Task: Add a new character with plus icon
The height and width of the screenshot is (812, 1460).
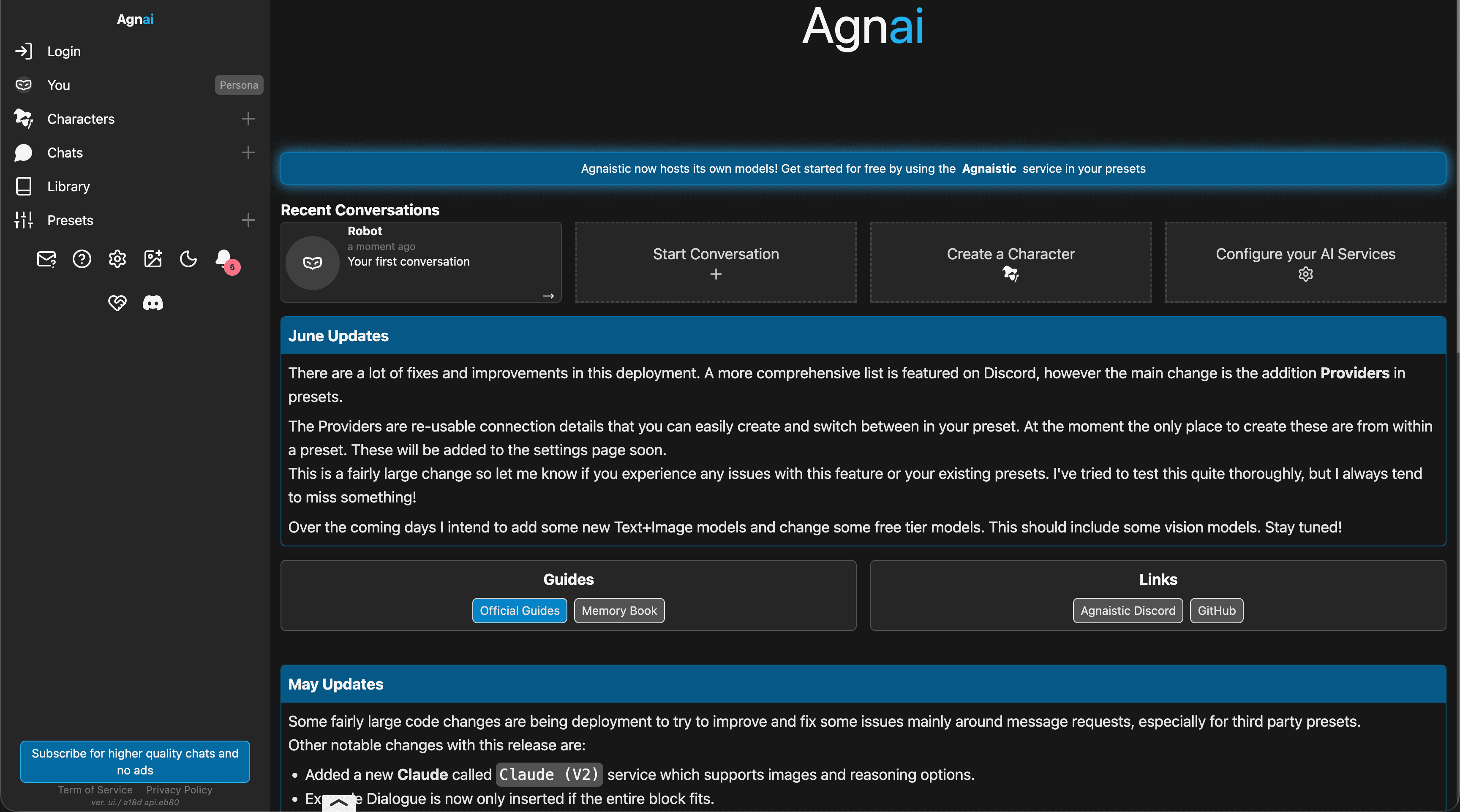Action: [248, 118]
